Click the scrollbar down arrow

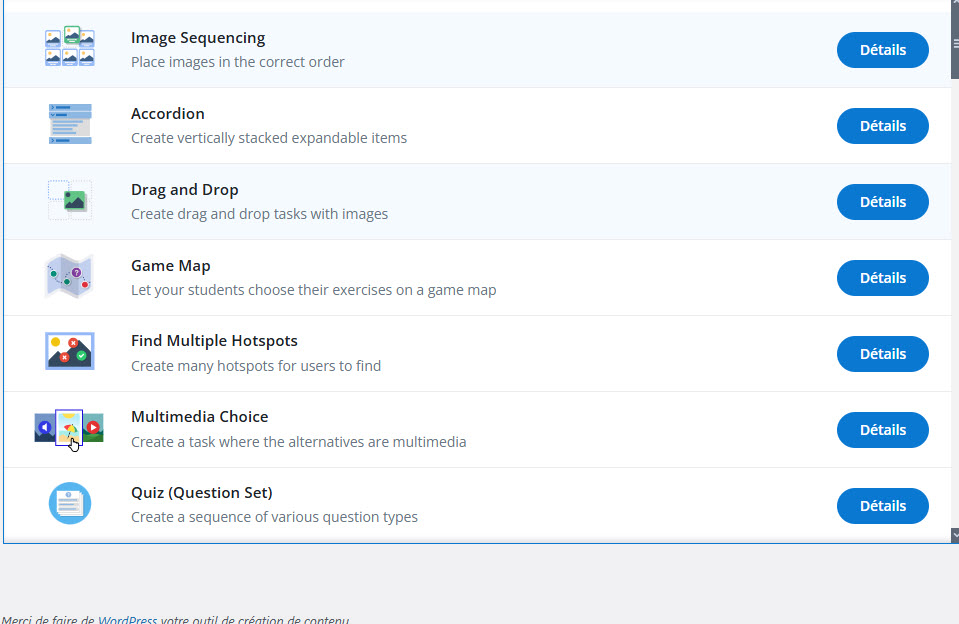[954, 535]
